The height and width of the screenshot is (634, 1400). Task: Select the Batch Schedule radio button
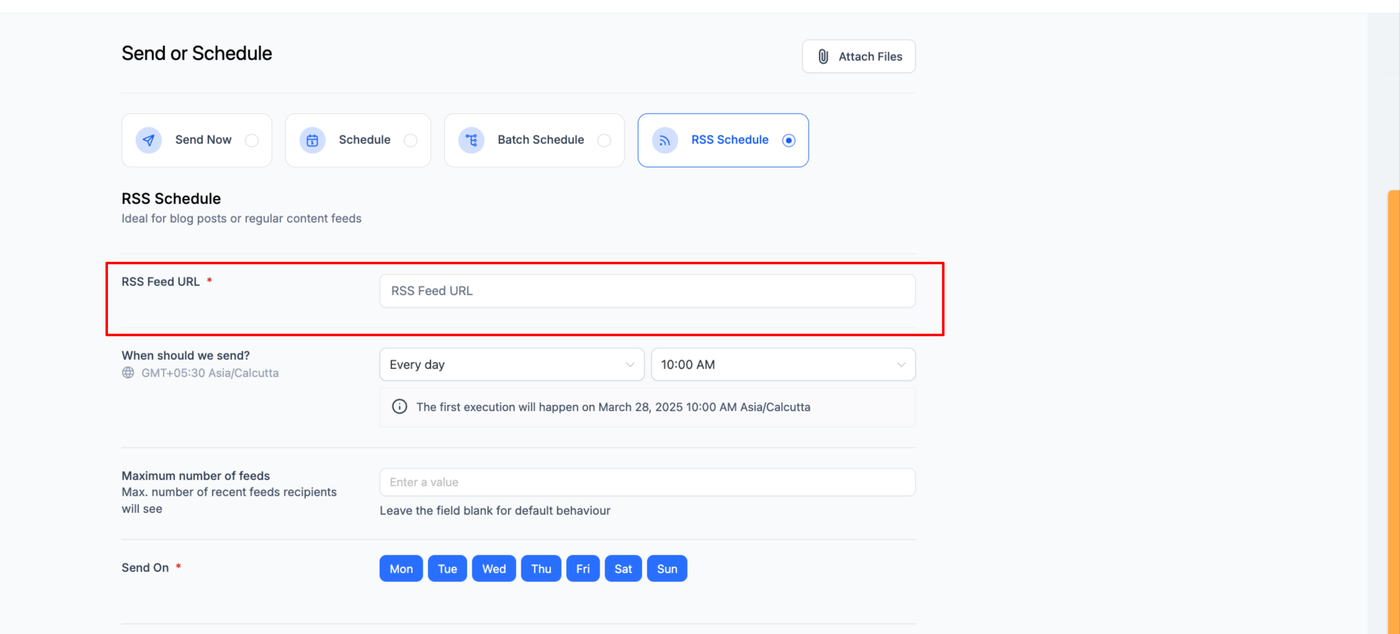pyautogui.click(x=604, y=140)
